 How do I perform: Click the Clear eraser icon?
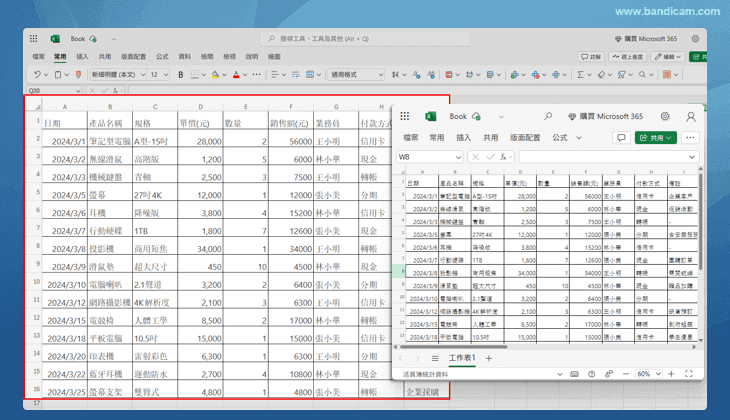click(x=601, y=75)
